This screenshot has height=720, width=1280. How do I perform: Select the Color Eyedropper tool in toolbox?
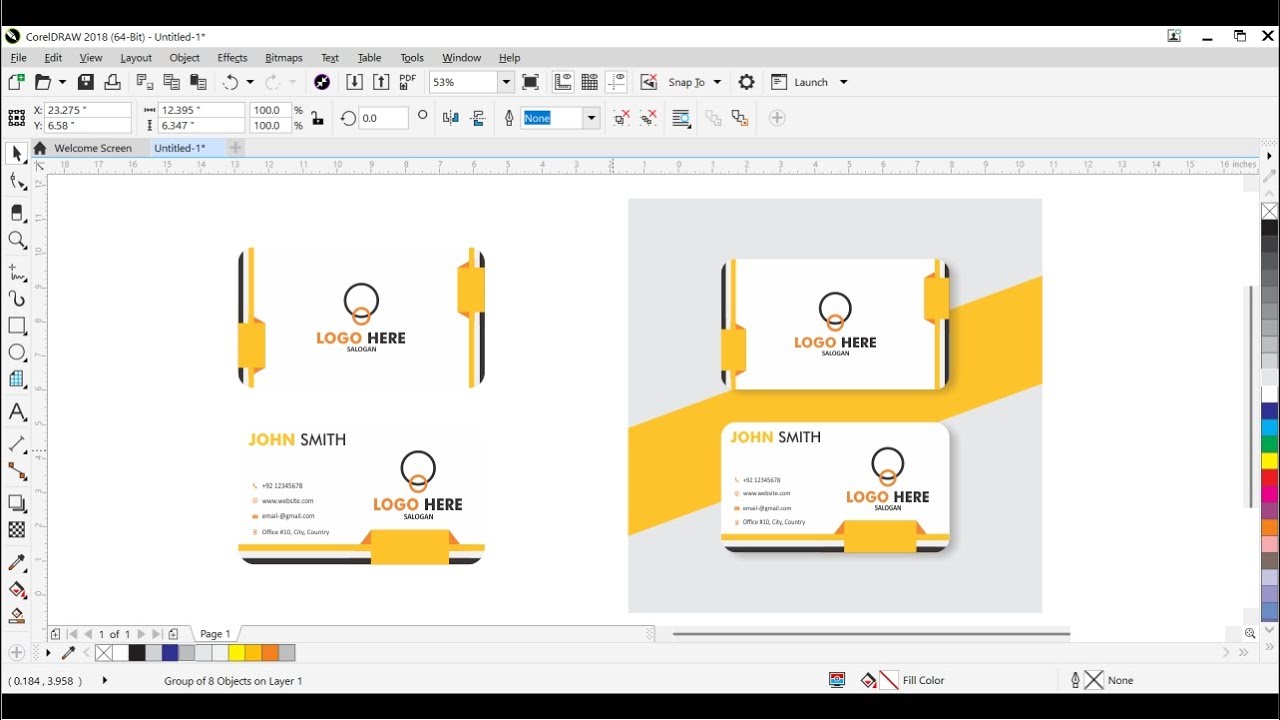point(16,563)
